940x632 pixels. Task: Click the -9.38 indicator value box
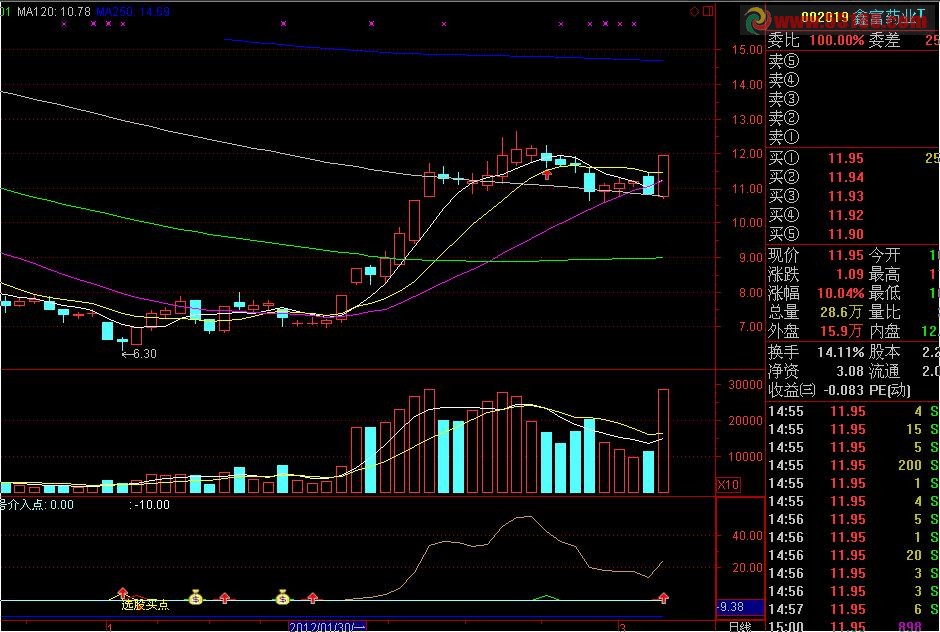(740, 607)
